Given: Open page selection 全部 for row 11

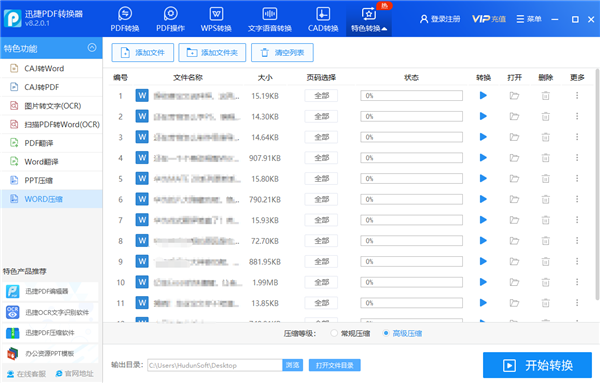Looking at the screenshot, I should click(321, 303).
